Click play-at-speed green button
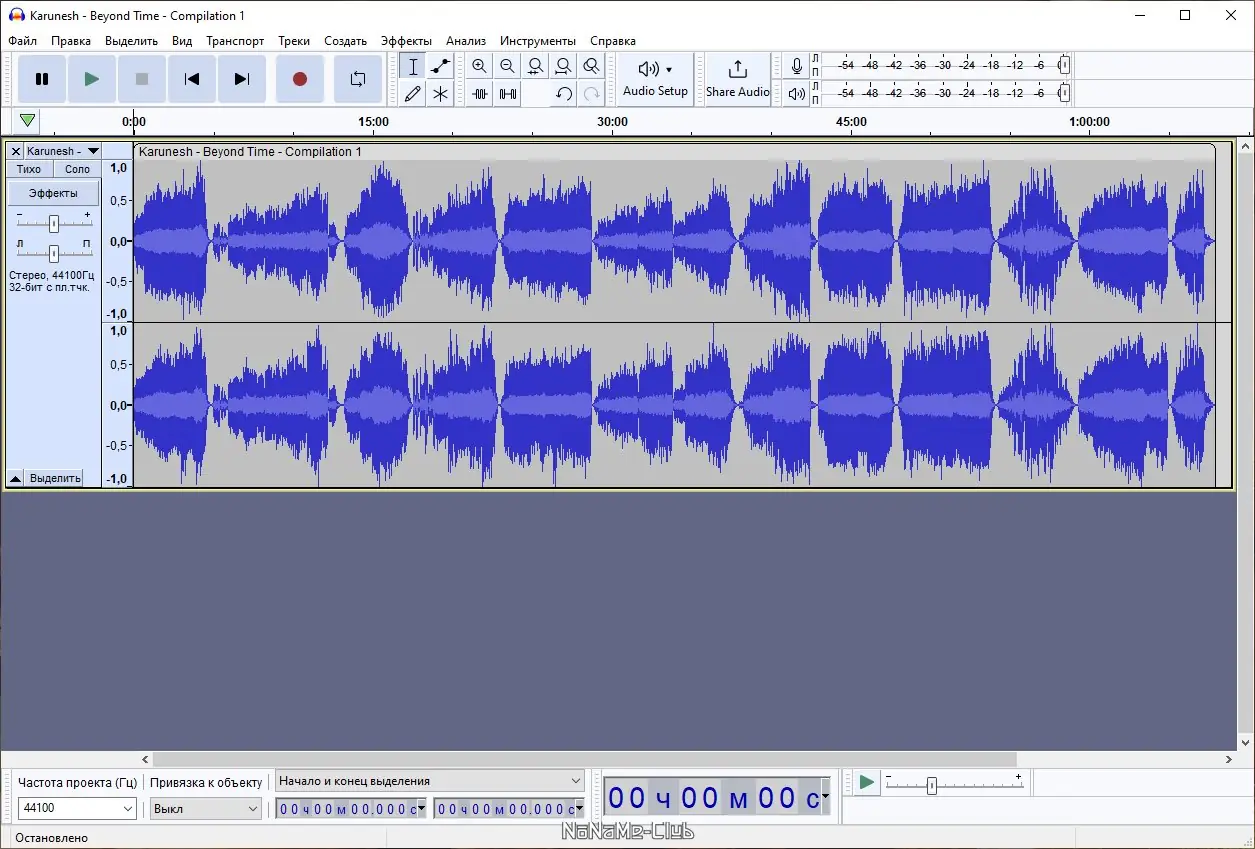The image size is (1255, 849). pyautogui.click(x=867, y=782)
